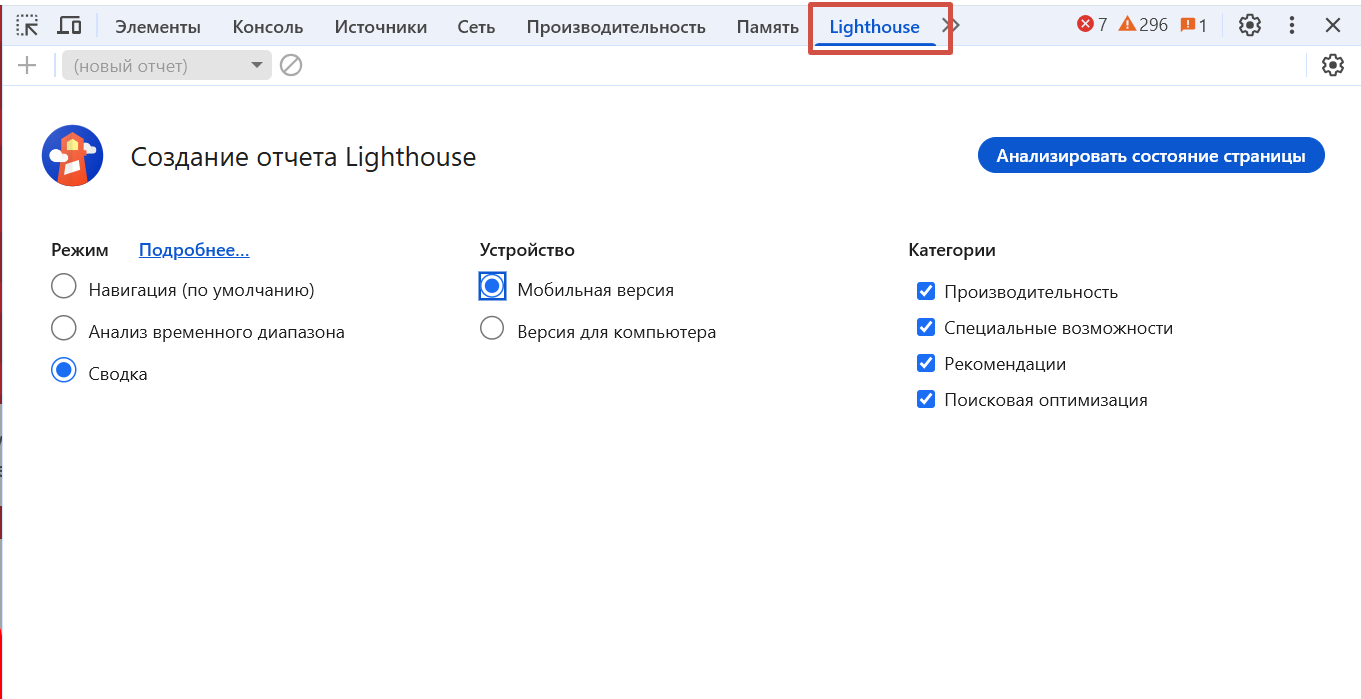
Task: Uncheck the Производительность category checkbox
Action: pyautogui.click(x=926, y=292)
